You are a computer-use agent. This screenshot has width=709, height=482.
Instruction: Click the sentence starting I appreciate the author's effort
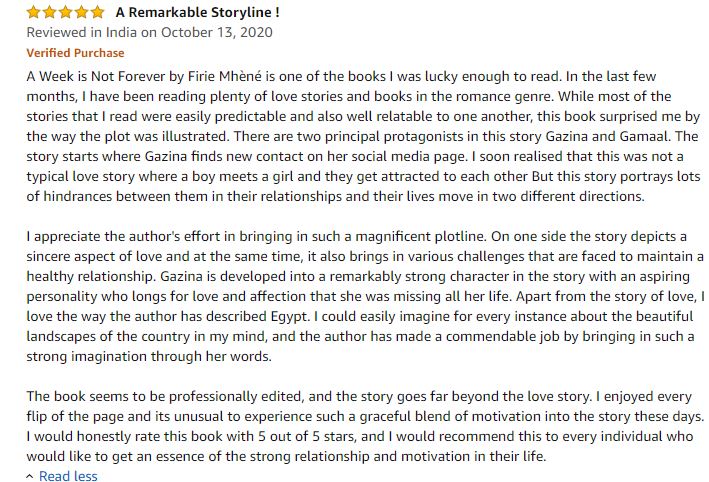coord(257,236)
